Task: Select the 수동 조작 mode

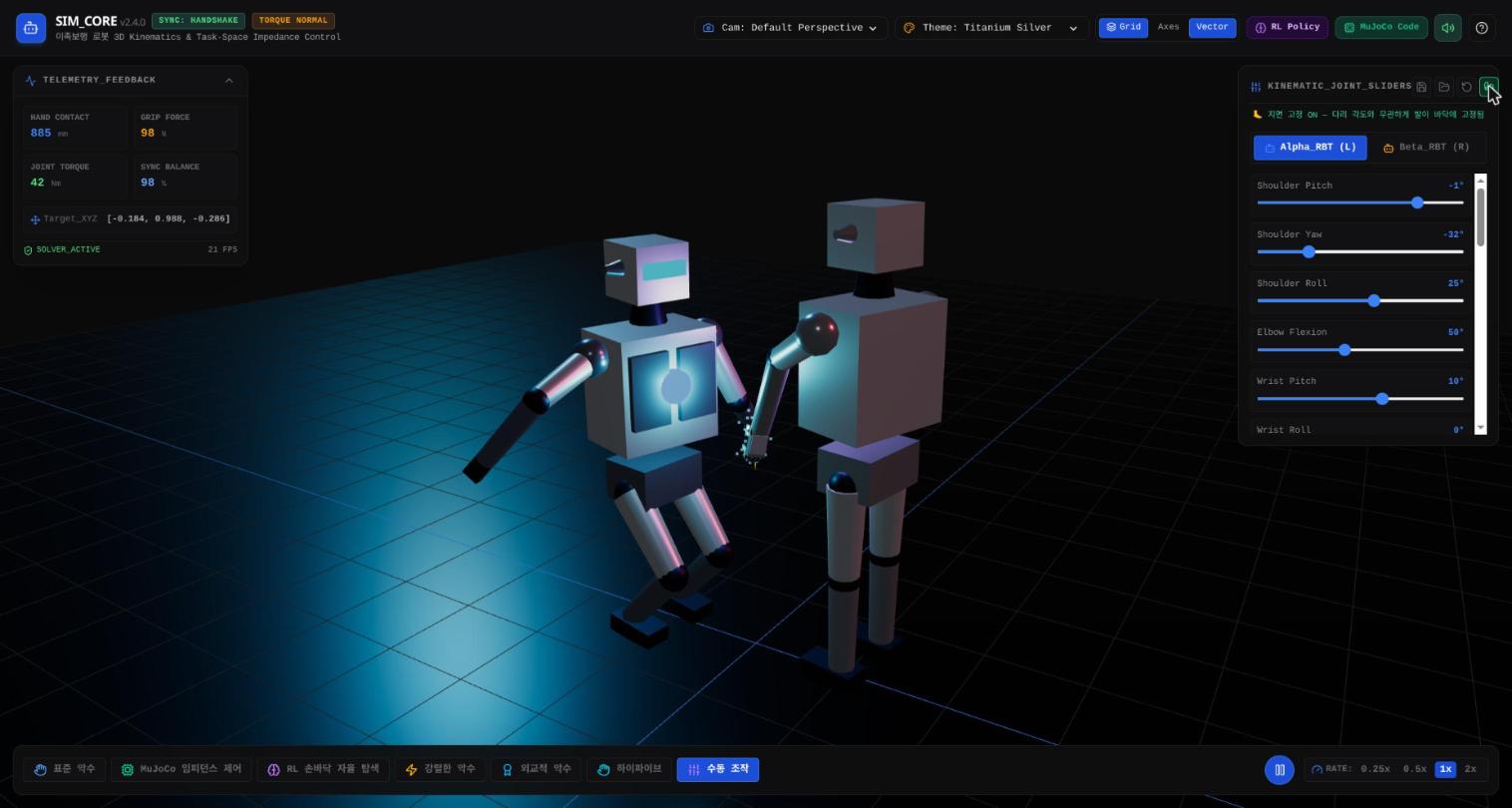Action: coord(718,769)
